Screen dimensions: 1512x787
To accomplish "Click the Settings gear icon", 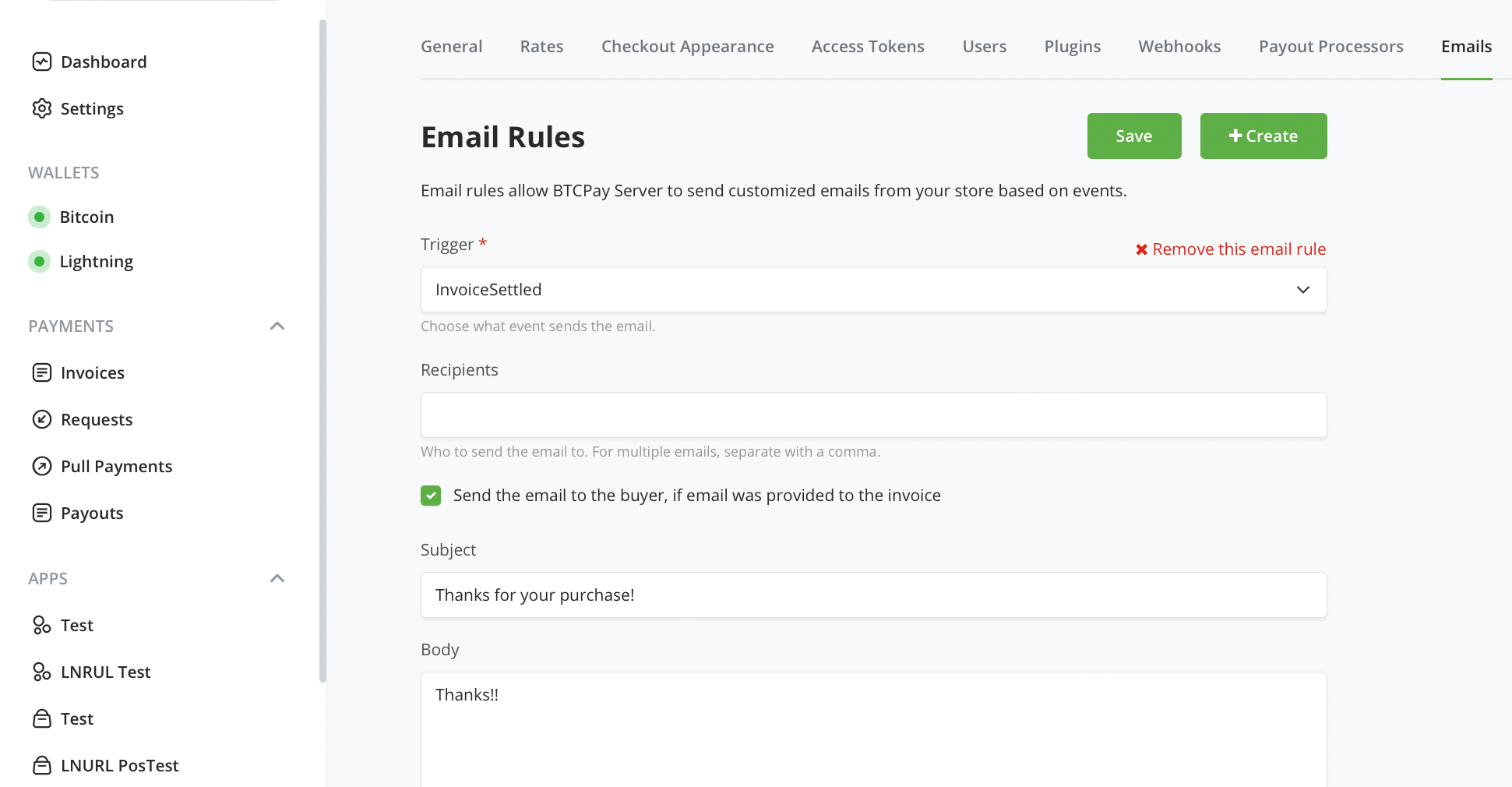I will click(x=42, y=108).
